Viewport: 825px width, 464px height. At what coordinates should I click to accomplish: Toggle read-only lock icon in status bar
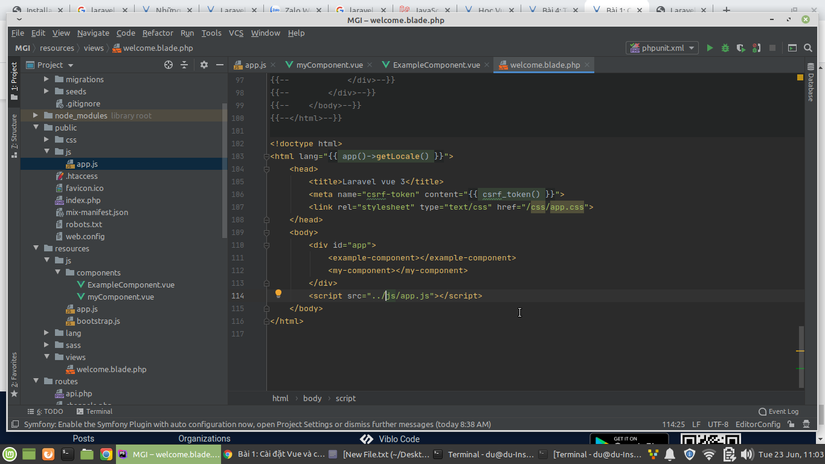point(791,424)
